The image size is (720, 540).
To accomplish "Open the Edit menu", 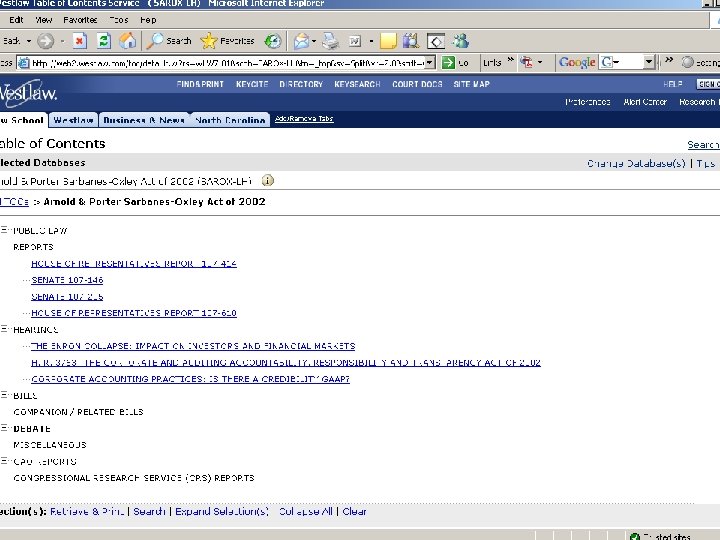I will pyautogui.click(x=16, y=20).
